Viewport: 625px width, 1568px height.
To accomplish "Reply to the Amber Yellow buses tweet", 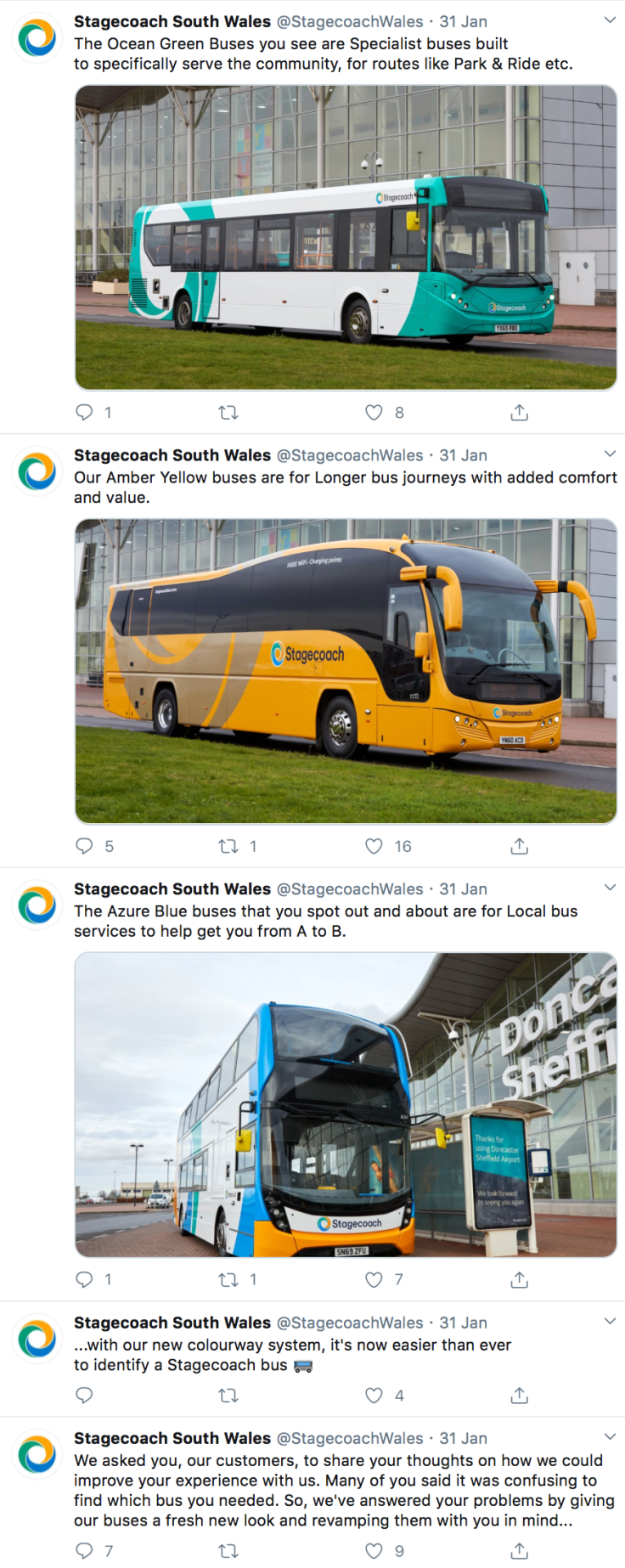I will click(84, 846).
